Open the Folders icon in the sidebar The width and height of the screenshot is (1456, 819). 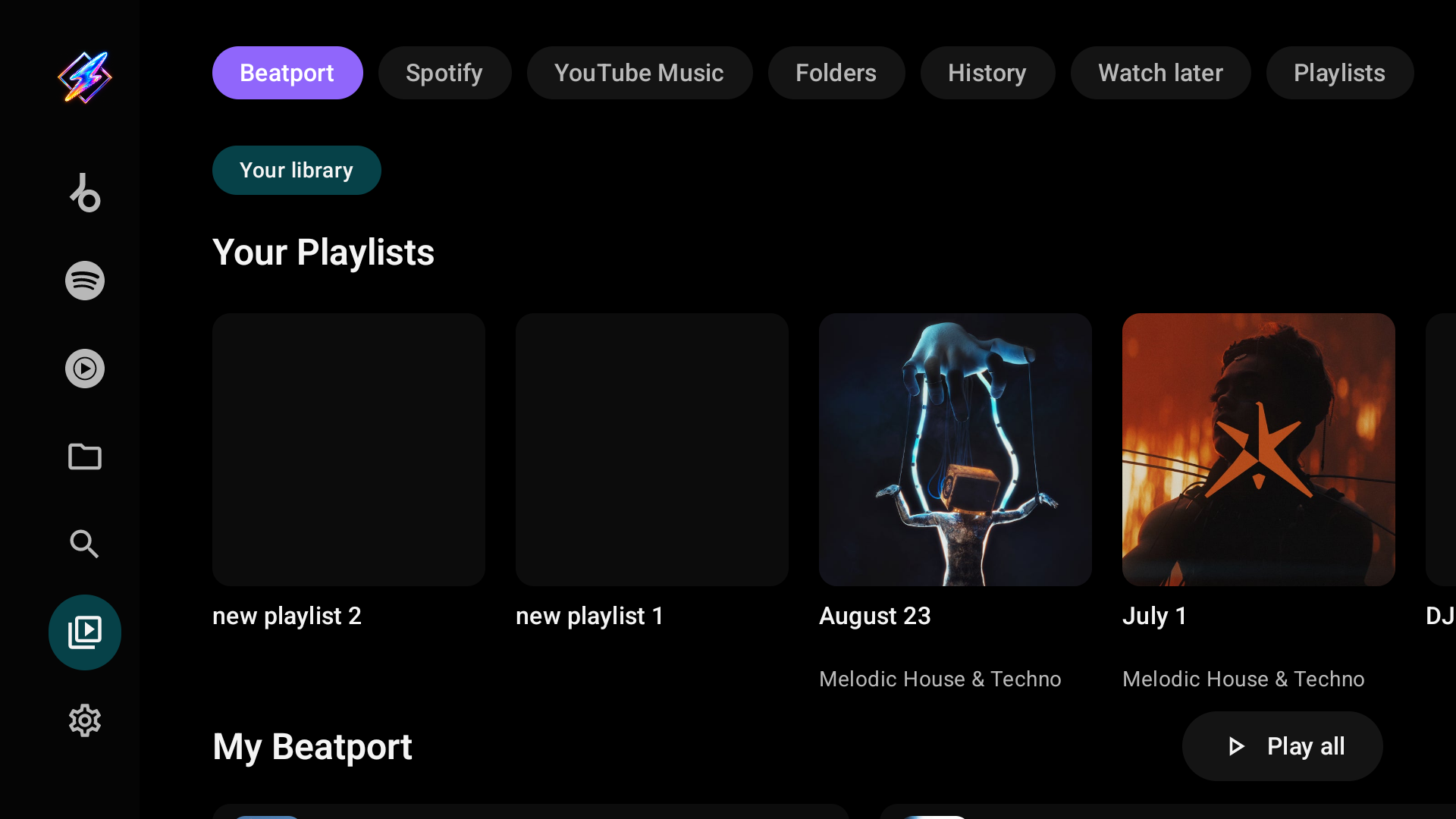click(85, 457)
